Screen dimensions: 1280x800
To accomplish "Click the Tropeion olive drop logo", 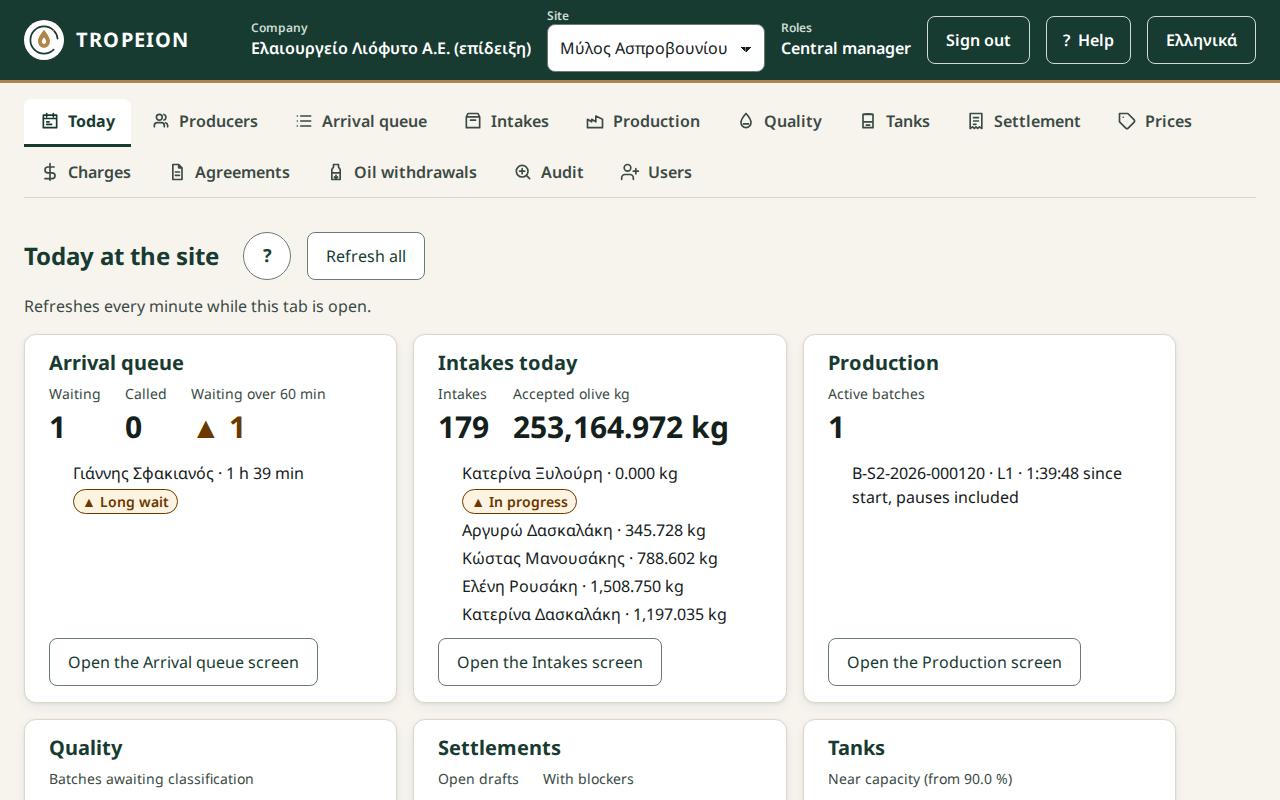I will 44,40.
